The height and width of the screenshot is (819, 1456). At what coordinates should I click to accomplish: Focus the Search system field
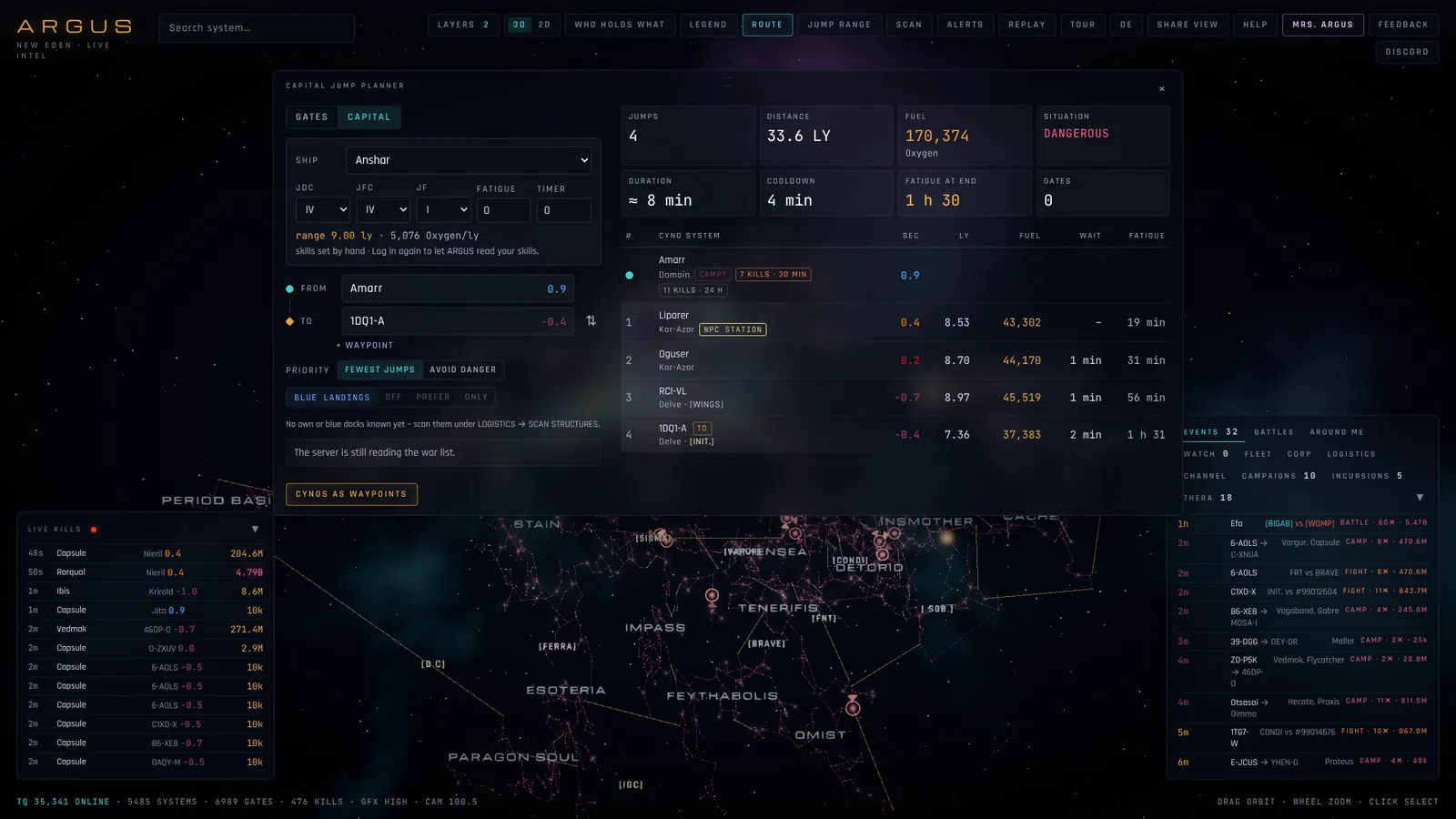(257, 28)
